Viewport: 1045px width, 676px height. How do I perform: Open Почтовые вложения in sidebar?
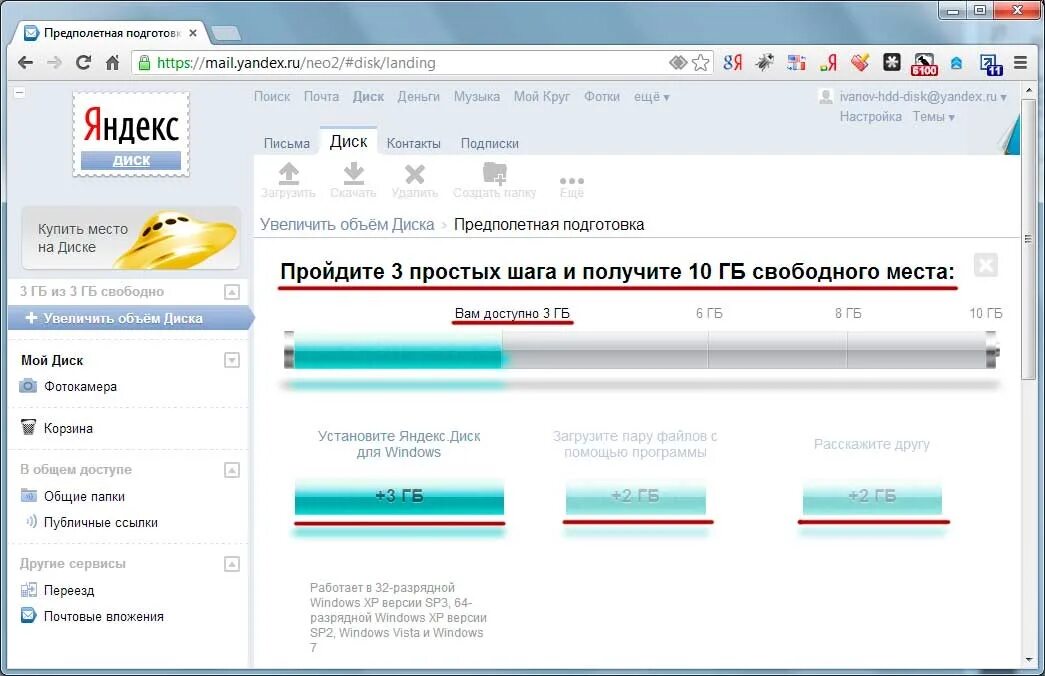103,617
